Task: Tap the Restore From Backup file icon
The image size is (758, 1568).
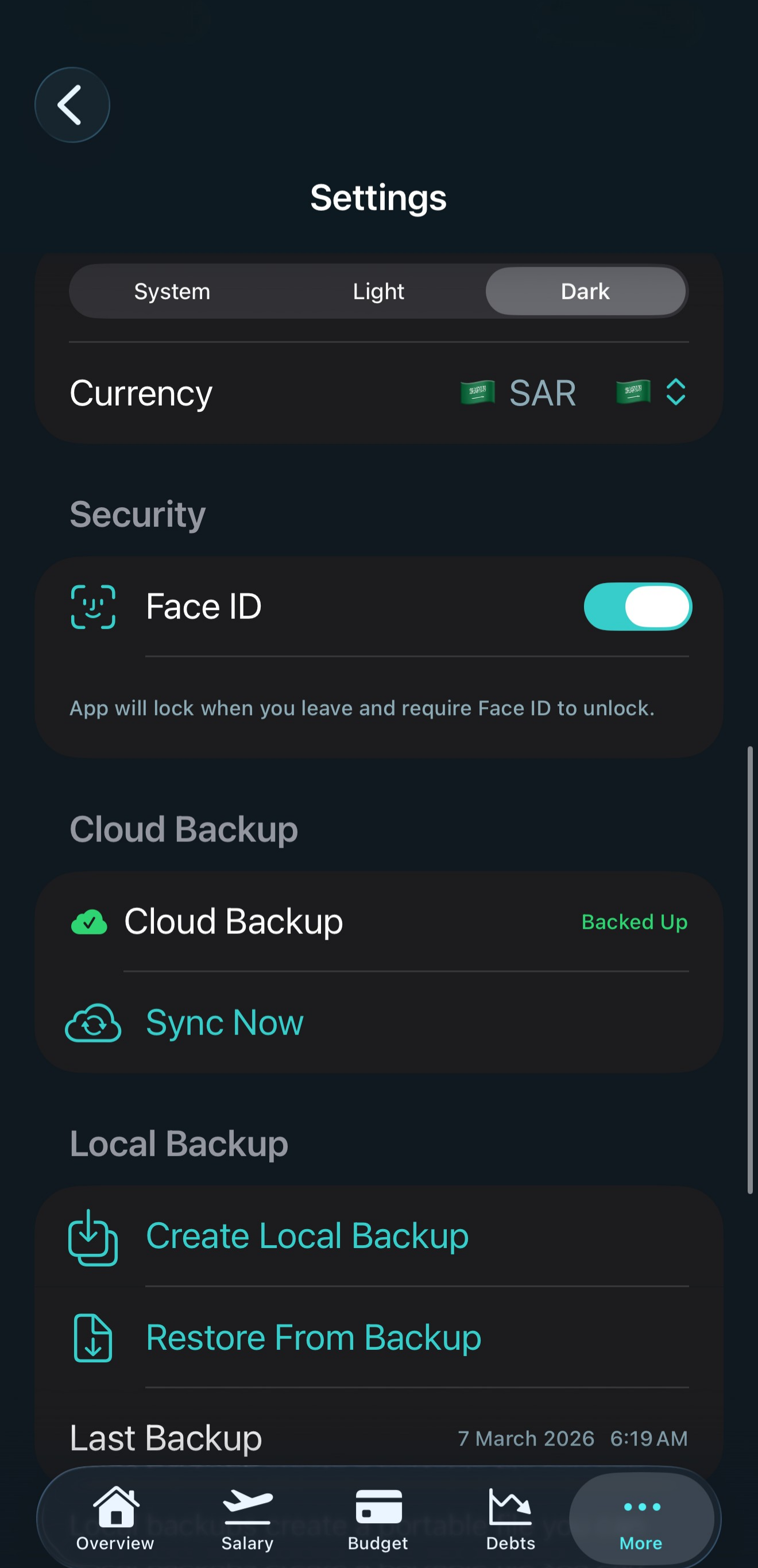Action: pyautogui.click(x=92, y=1338)
